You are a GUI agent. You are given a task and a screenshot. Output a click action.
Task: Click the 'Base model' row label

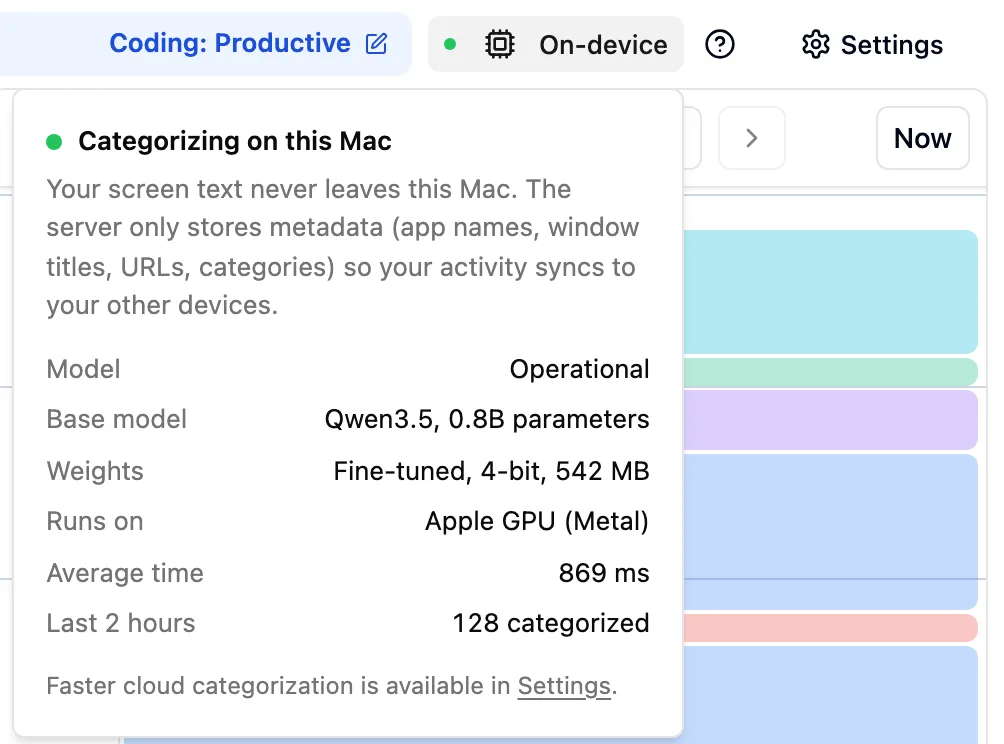click(x=117, y=419)
